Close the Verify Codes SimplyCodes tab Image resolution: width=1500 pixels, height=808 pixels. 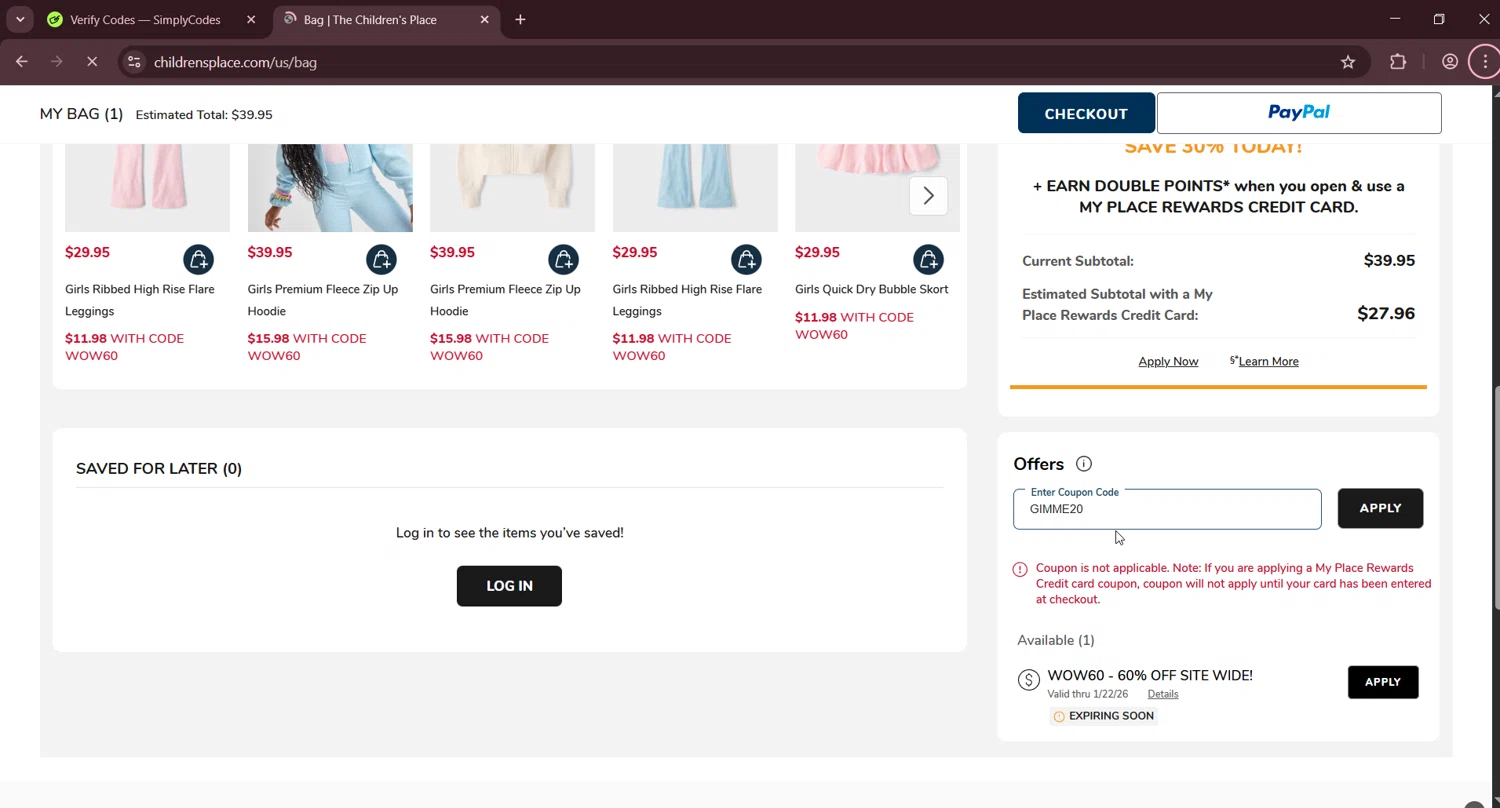click(251, 19)
